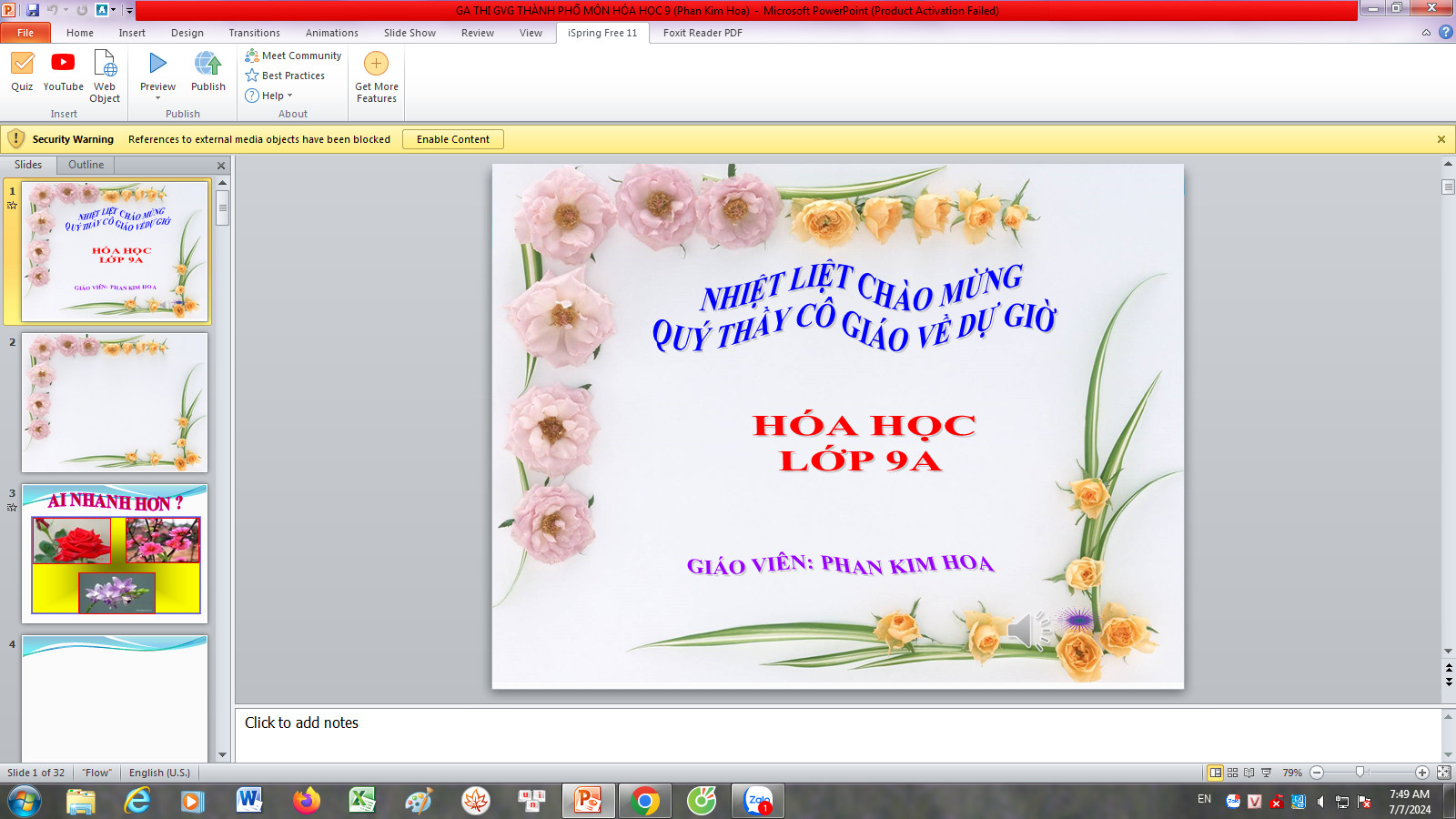Save the presentation from quick access toolbar
The width and height of the screenshot is (1456, 819).
point(33,10)
